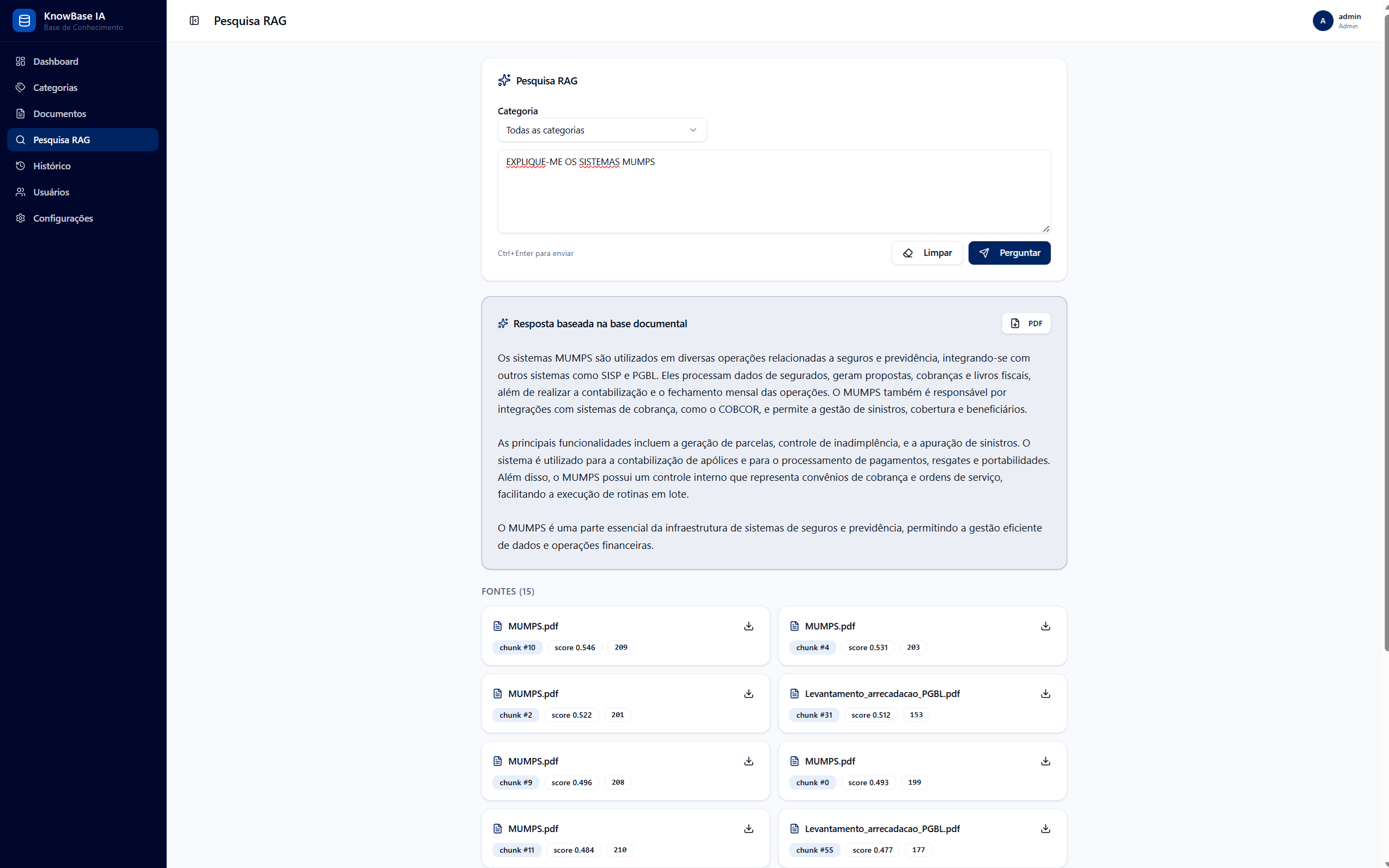The width and height of the screenshot is (1389, 868).
Task: Click the Documentos file icon
Action: pyautogui.click(x=21, y=114)
